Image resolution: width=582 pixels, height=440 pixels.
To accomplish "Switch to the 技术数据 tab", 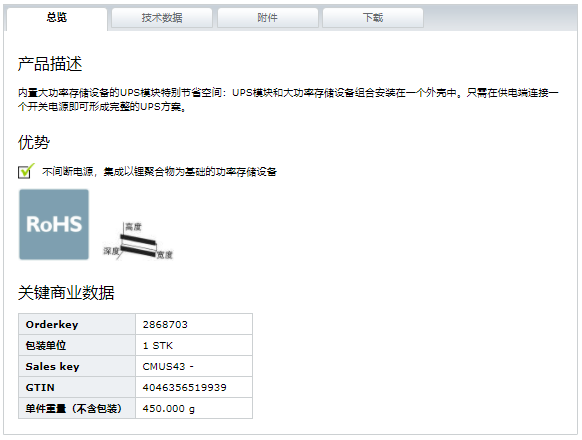I will pyautogui.click(x=162, y=18).
